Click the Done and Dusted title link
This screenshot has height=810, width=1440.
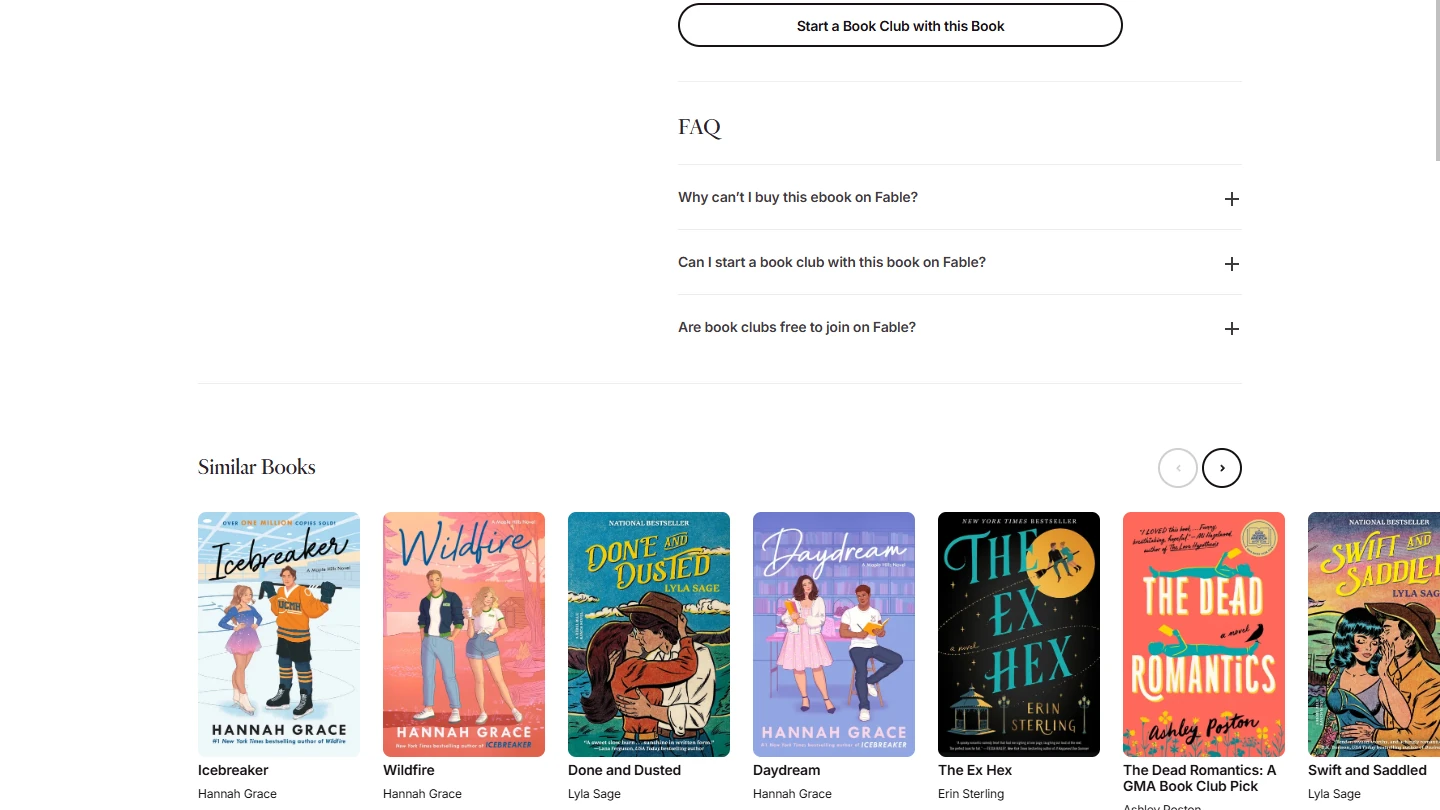[624, 770]
